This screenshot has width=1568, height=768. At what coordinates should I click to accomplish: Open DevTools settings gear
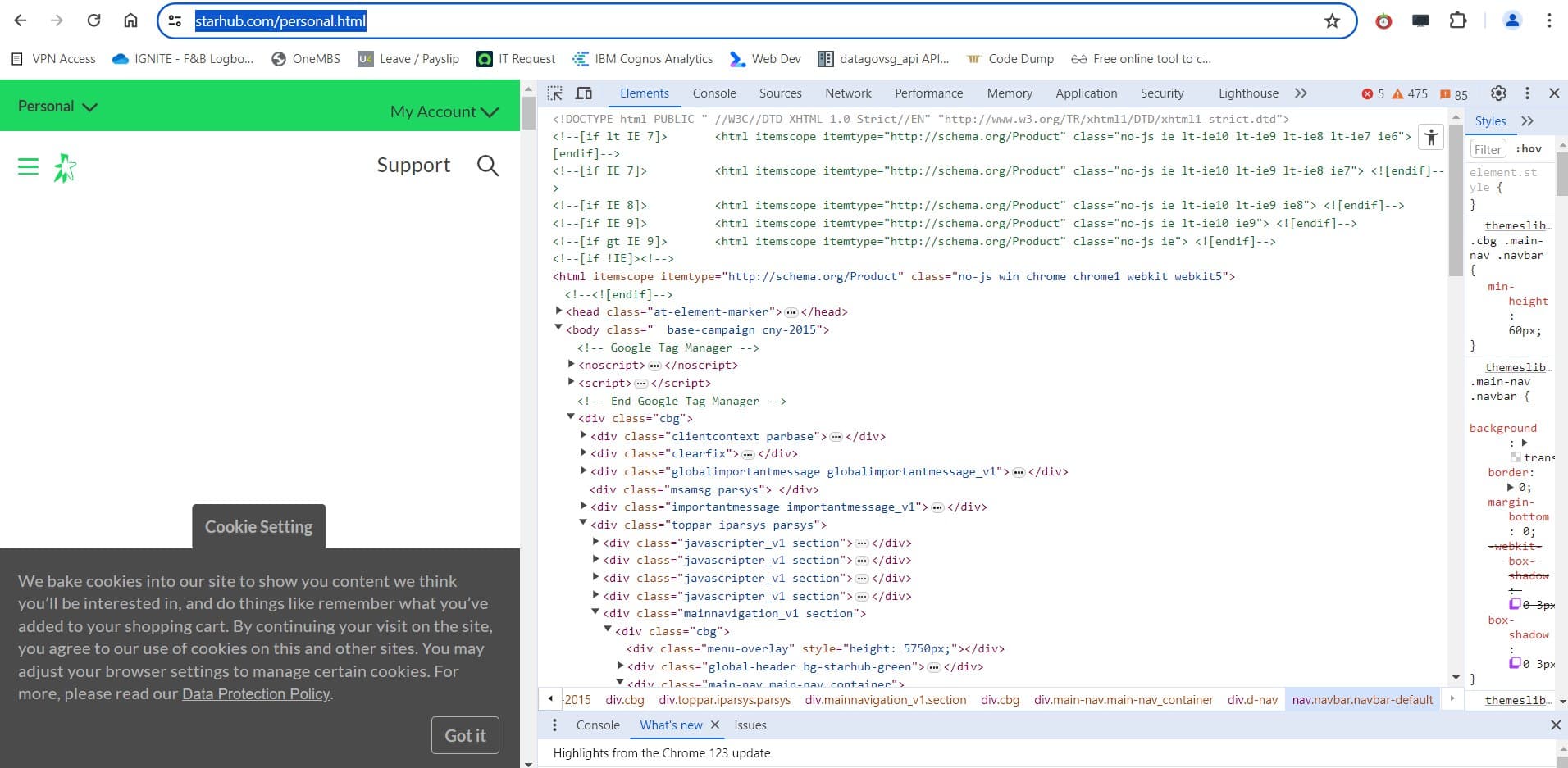[1498, 93]
